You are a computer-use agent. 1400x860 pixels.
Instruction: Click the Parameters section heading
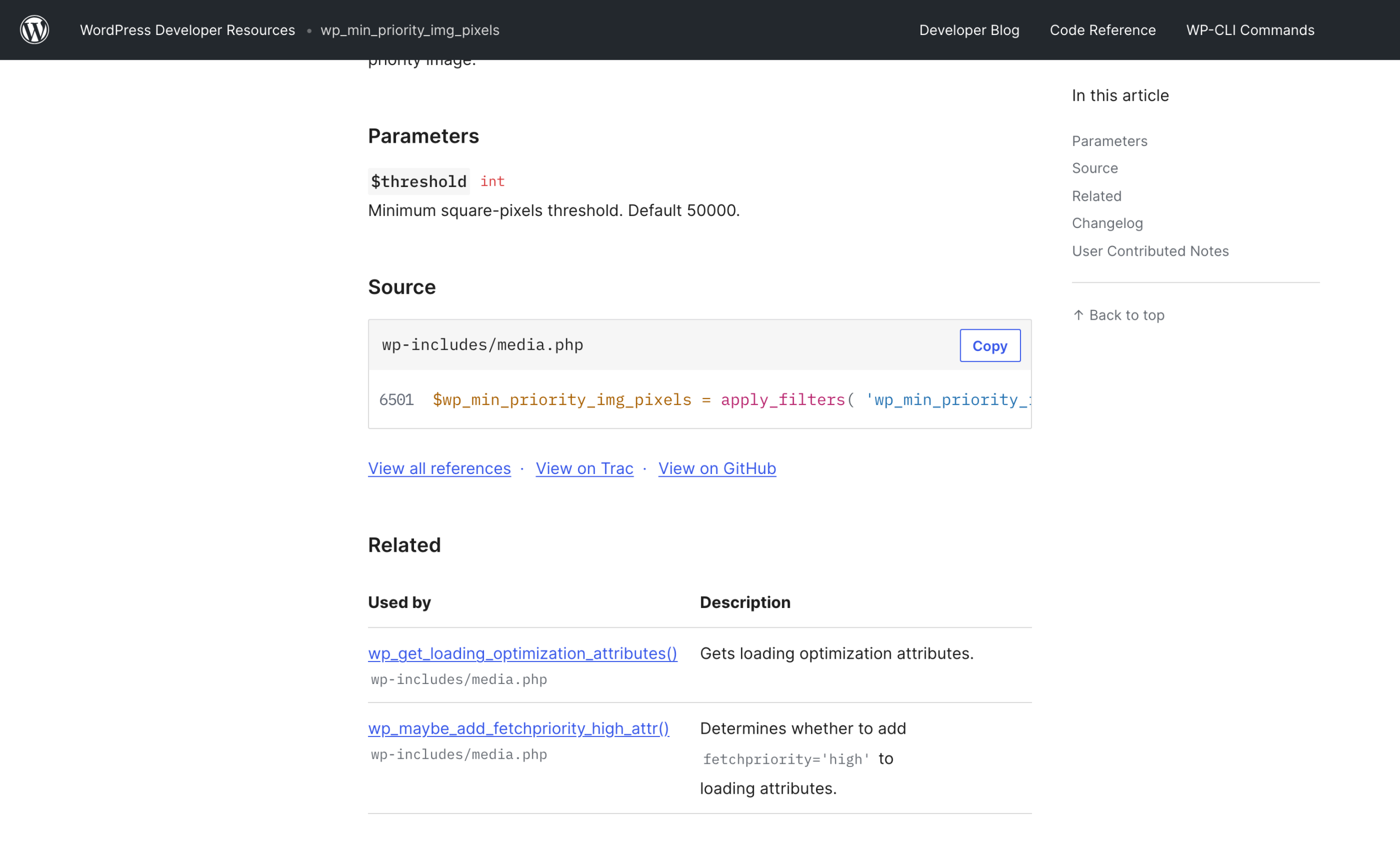coord(423,137)
